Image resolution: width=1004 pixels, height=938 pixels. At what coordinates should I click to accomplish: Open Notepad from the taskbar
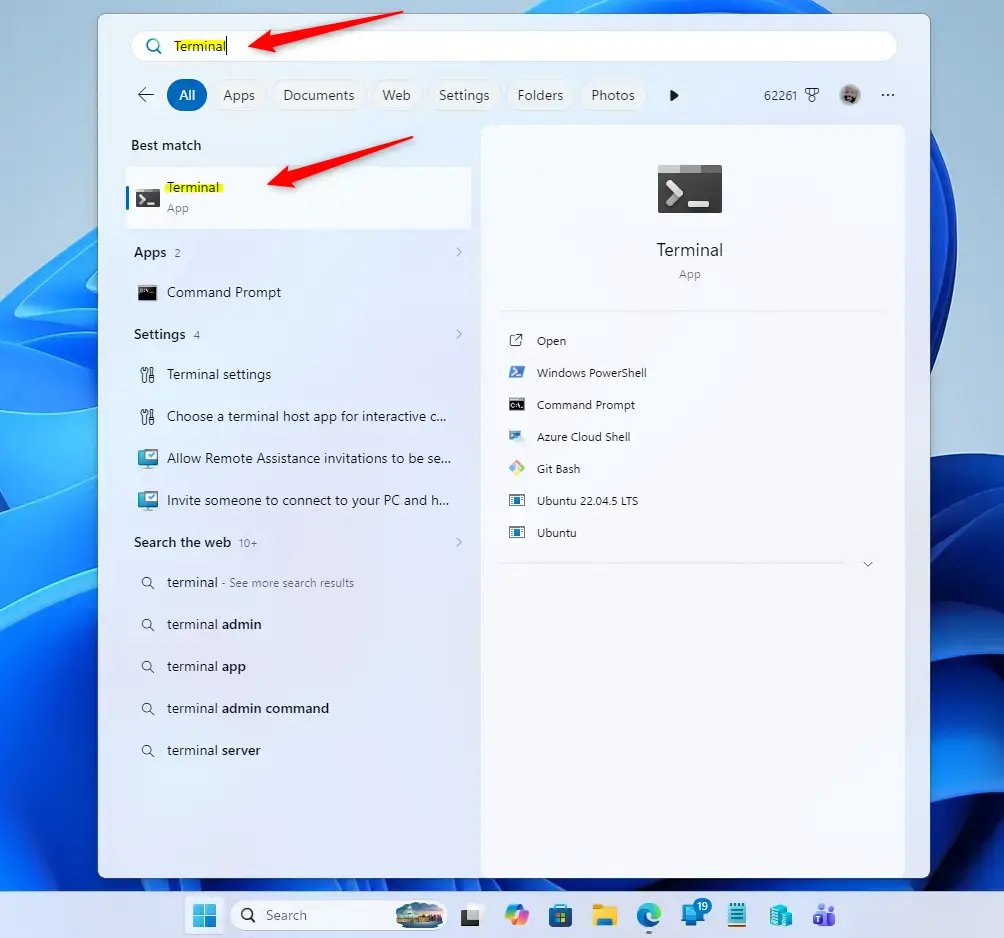click(x=737, y=916)
